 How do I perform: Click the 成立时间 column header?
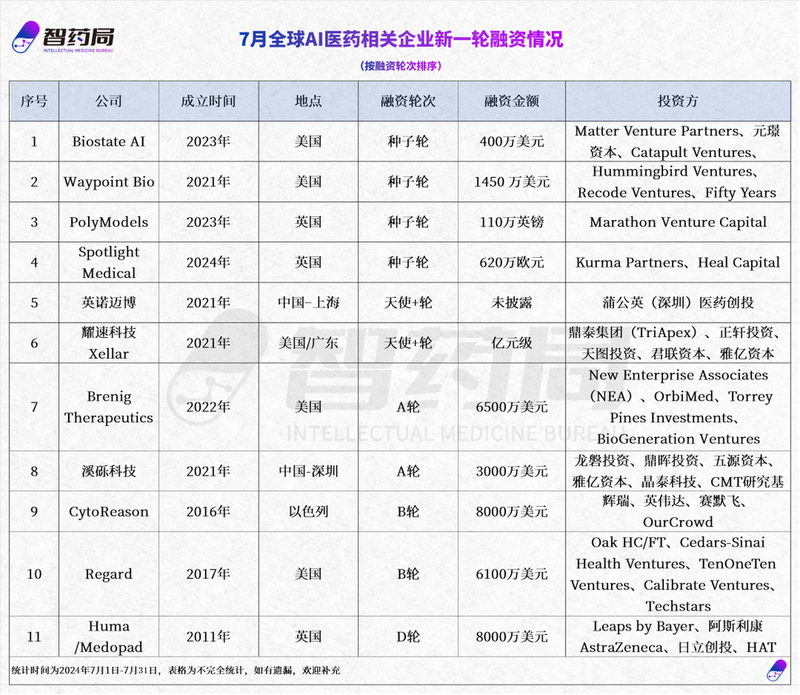pos(209,101)
